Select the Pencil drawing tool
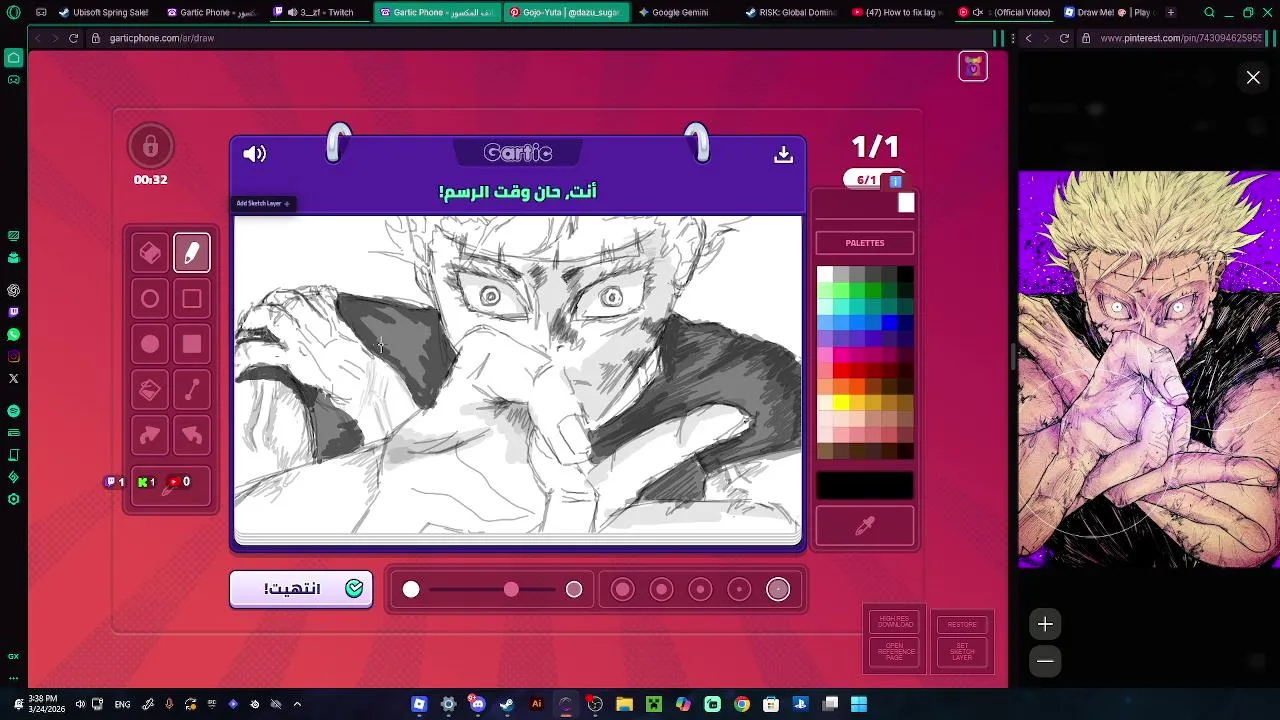 tap(192, 253)
